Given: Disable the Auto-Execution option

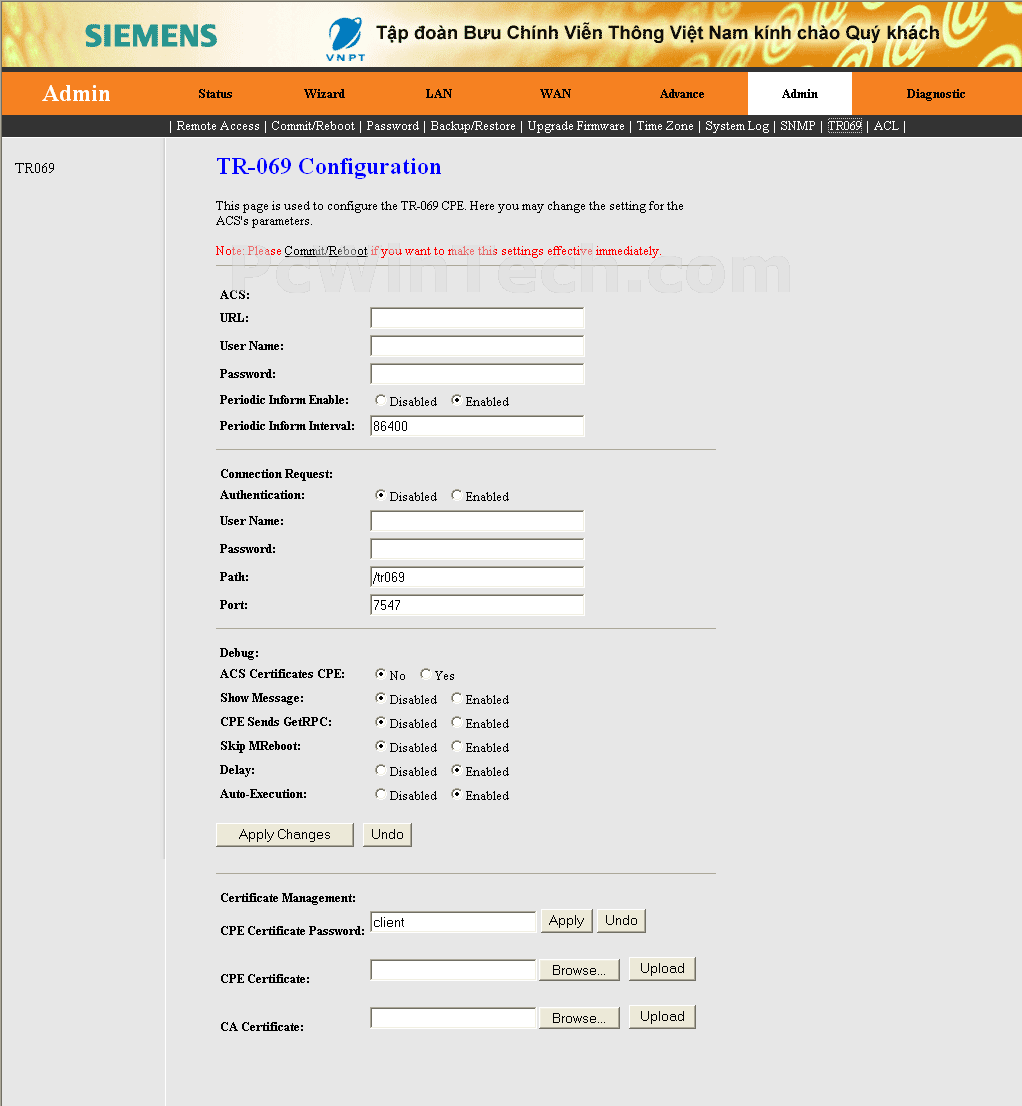Looking at the screenshot, I should (381, 794).
